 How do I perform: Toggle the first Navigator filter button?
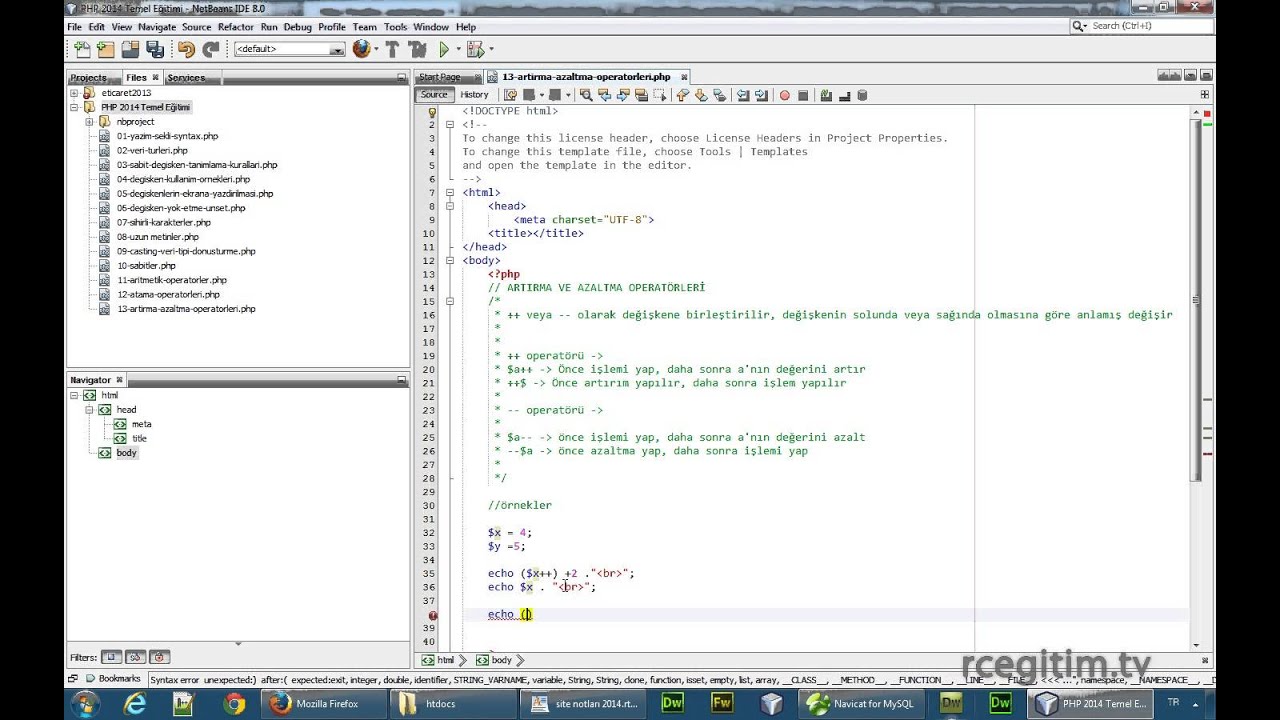[x=111, y=657]
